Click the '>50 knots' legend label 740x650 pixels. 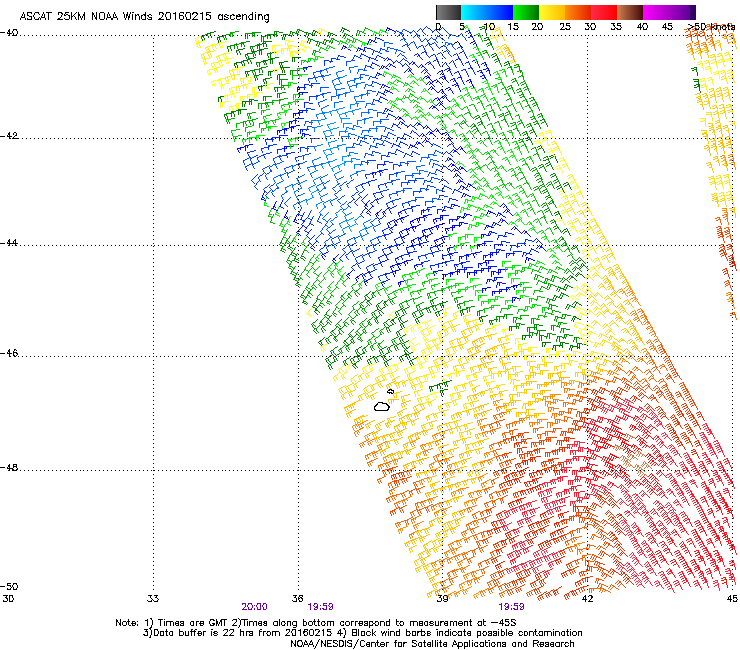click(711, 27)
